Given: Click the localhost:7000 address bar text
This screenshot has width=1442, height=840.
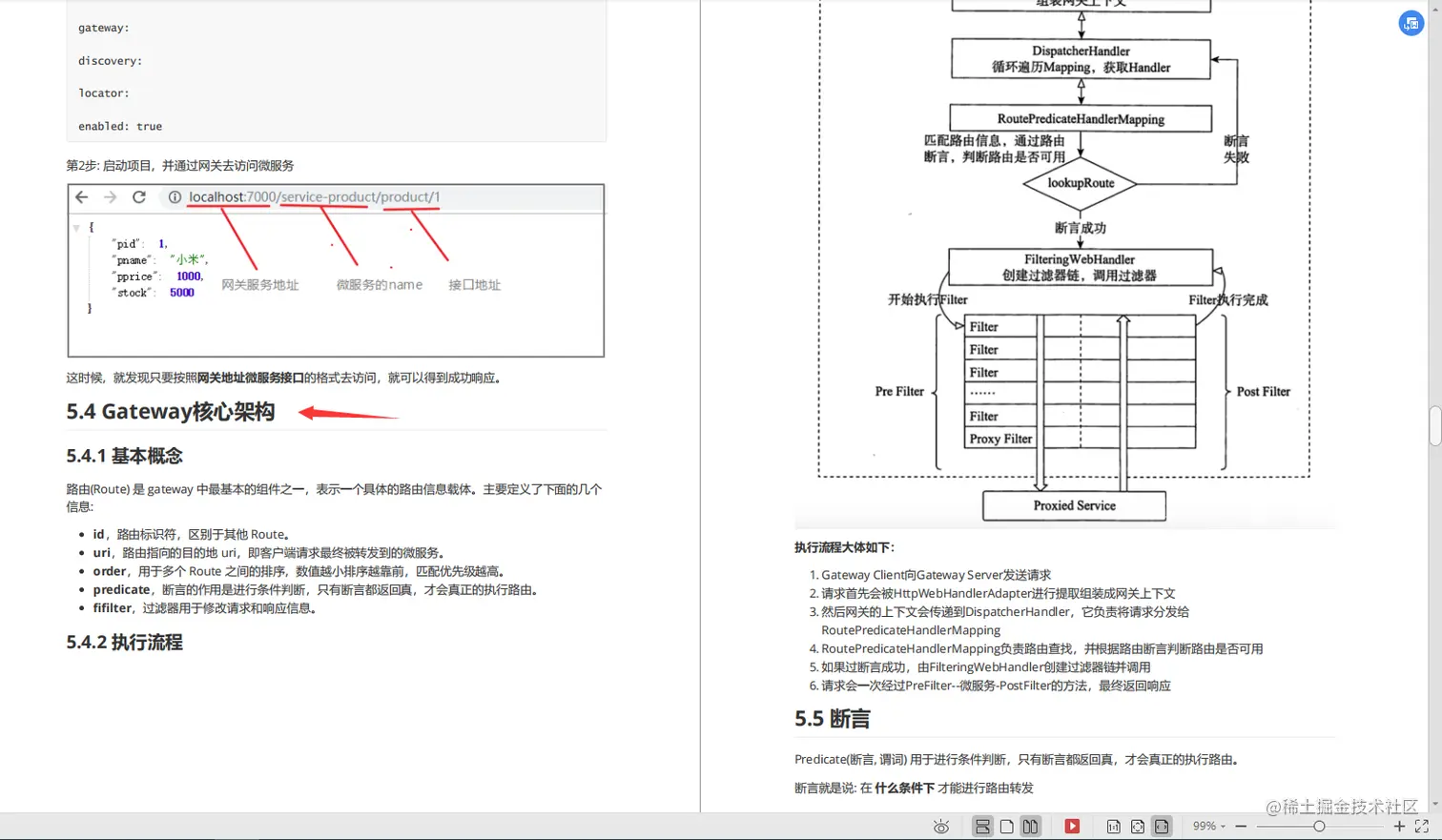Looking at the screenshot, I should coord(315,197).
